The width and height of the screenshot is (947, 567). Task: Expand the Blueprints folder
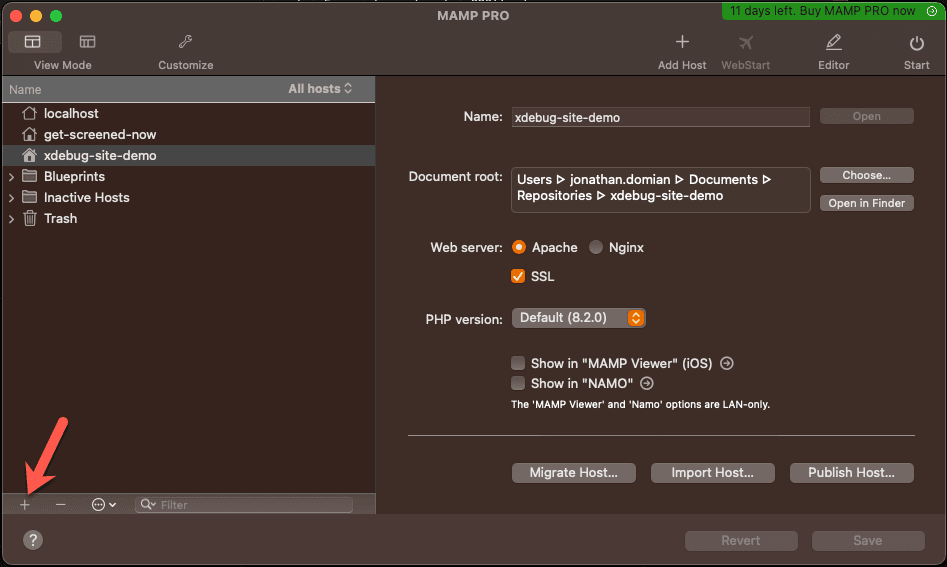pyautogui.click(x=11, y=177)
